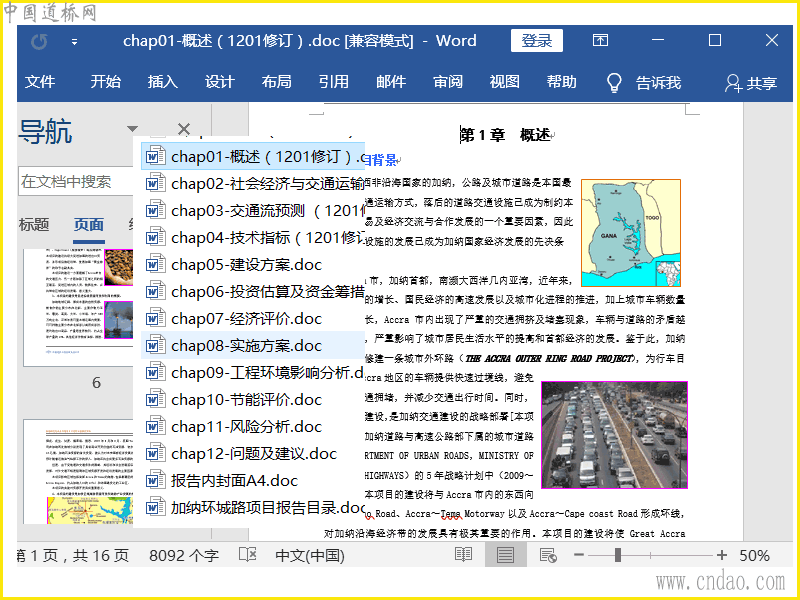Select 报告内封面A4.doc in list

pyautogui.click(x=253, y=481)
